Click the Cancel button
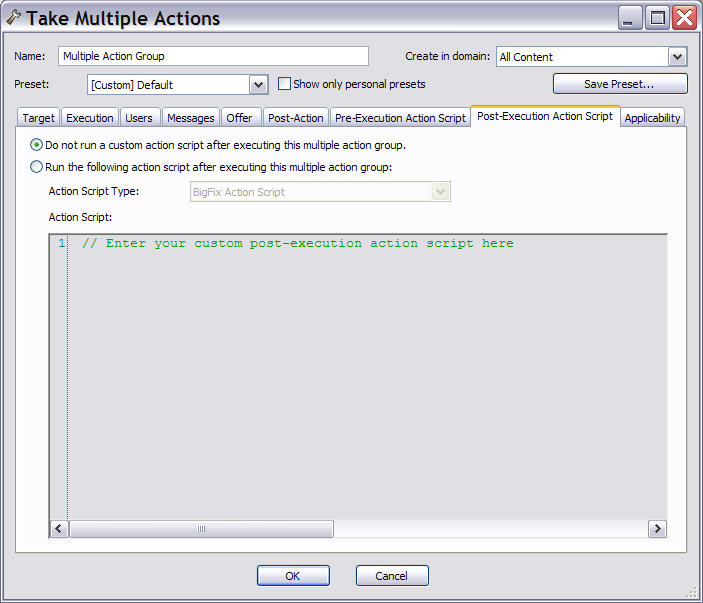The height and width of the screenshot is (603, 703). click(392, 576)
